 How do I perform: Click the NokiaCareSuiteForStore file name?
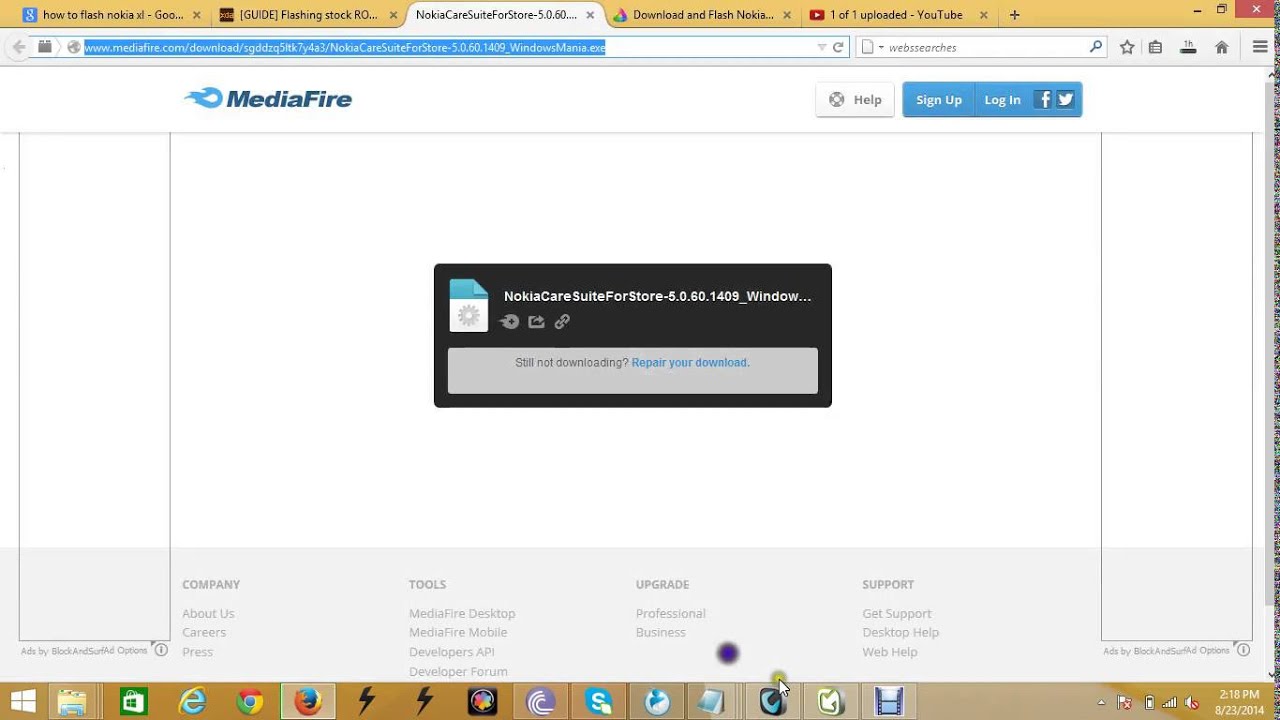(x=657, y=296)
